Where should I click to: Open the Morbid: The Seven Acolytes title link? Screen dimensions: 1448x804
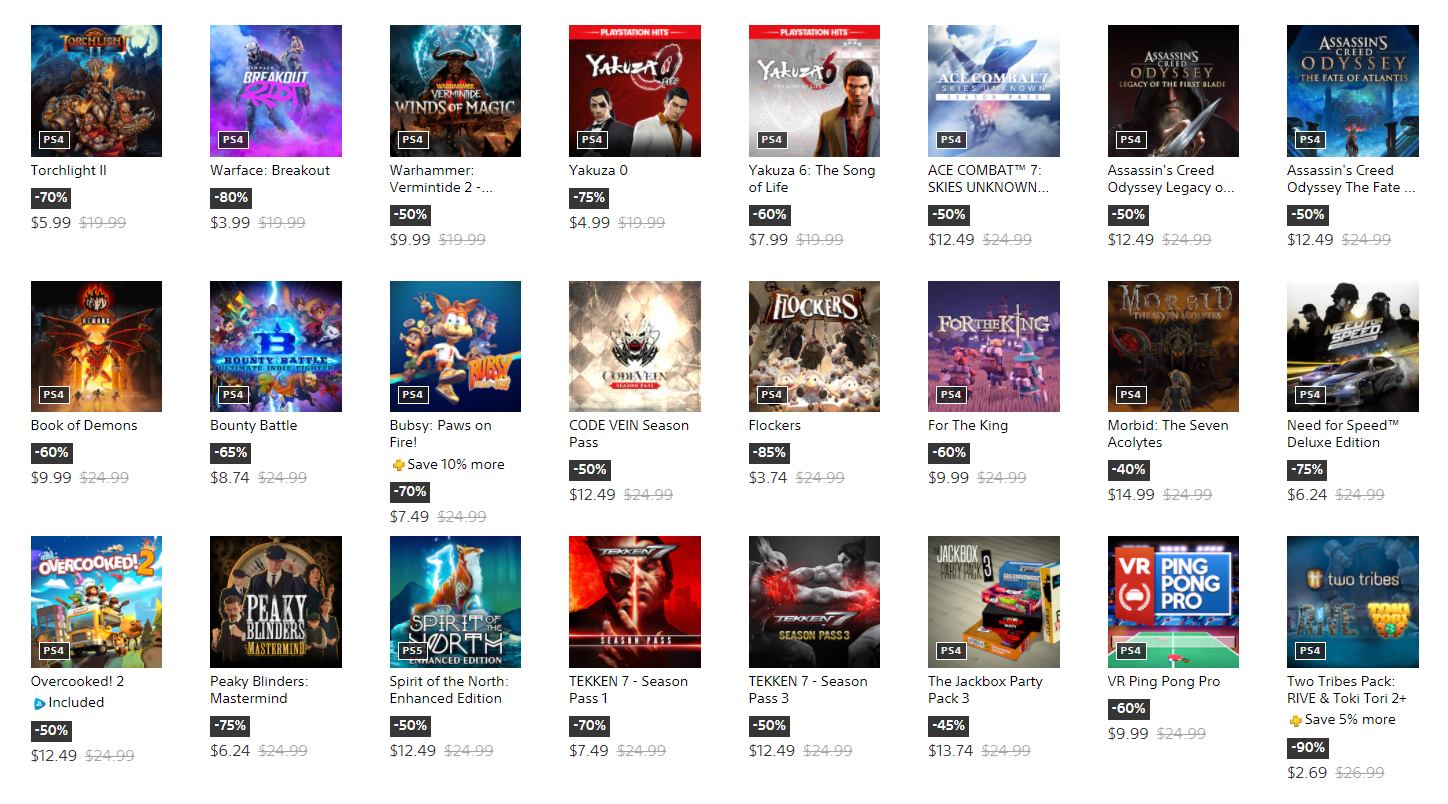click(1168, 434)
